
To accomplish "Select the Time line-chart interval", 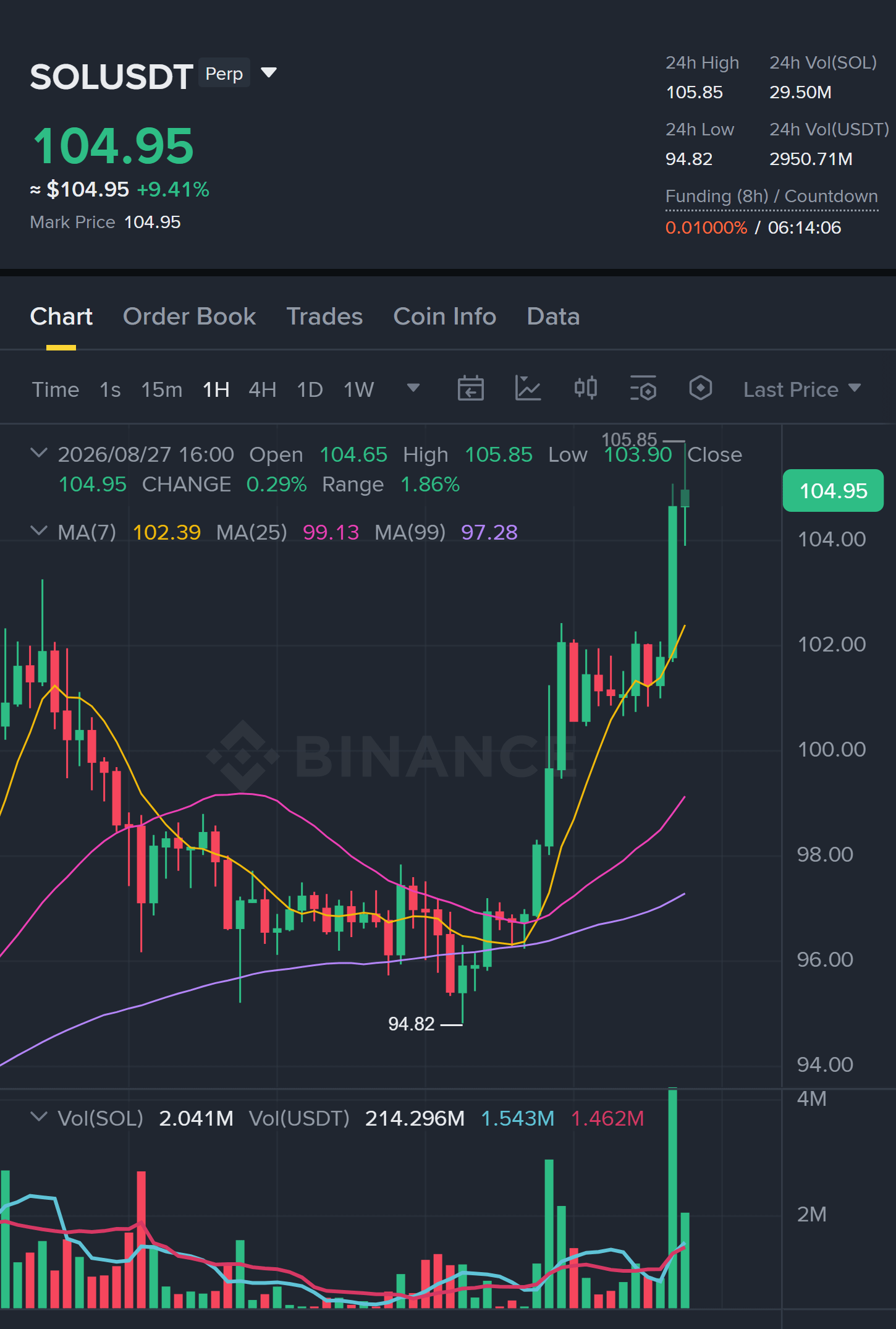I will pyautogui.click(x=56, y=389).
